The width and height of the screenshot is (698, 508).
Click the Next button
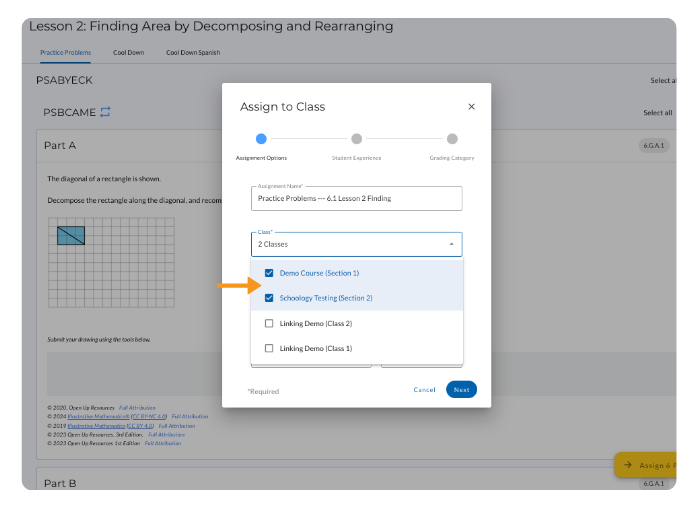pyautogui.click(x=461, y=390)
